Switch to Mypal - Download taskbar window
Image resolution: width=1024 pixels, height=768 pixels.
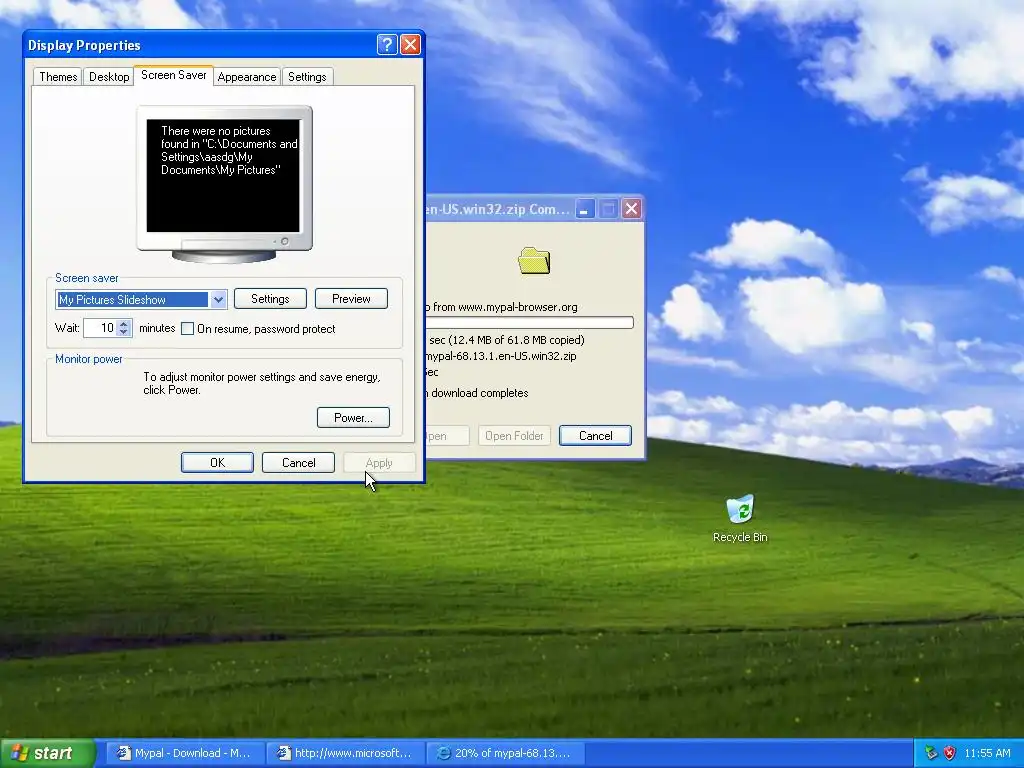(x=184, y=753)
